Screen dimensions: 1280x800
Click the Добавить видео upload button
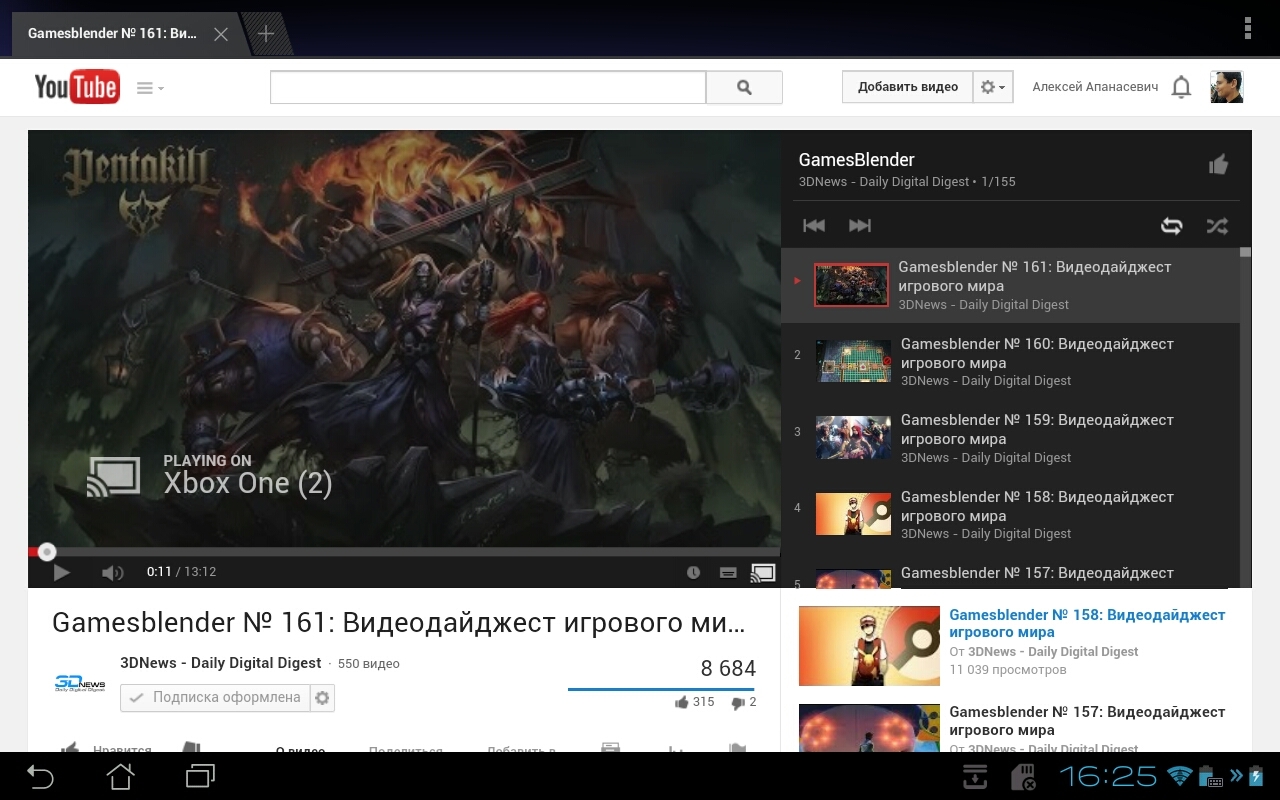(x=907, y=87)
